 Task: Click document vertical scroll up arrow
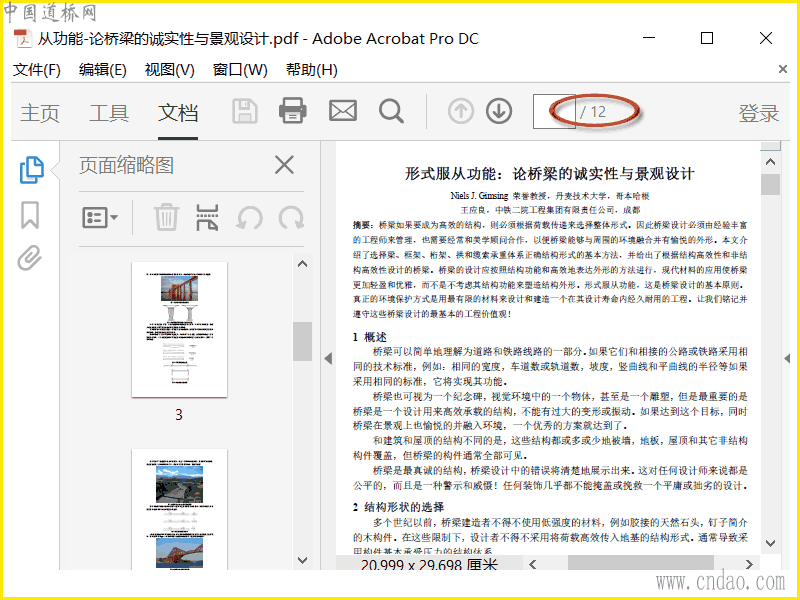point(770,162)
